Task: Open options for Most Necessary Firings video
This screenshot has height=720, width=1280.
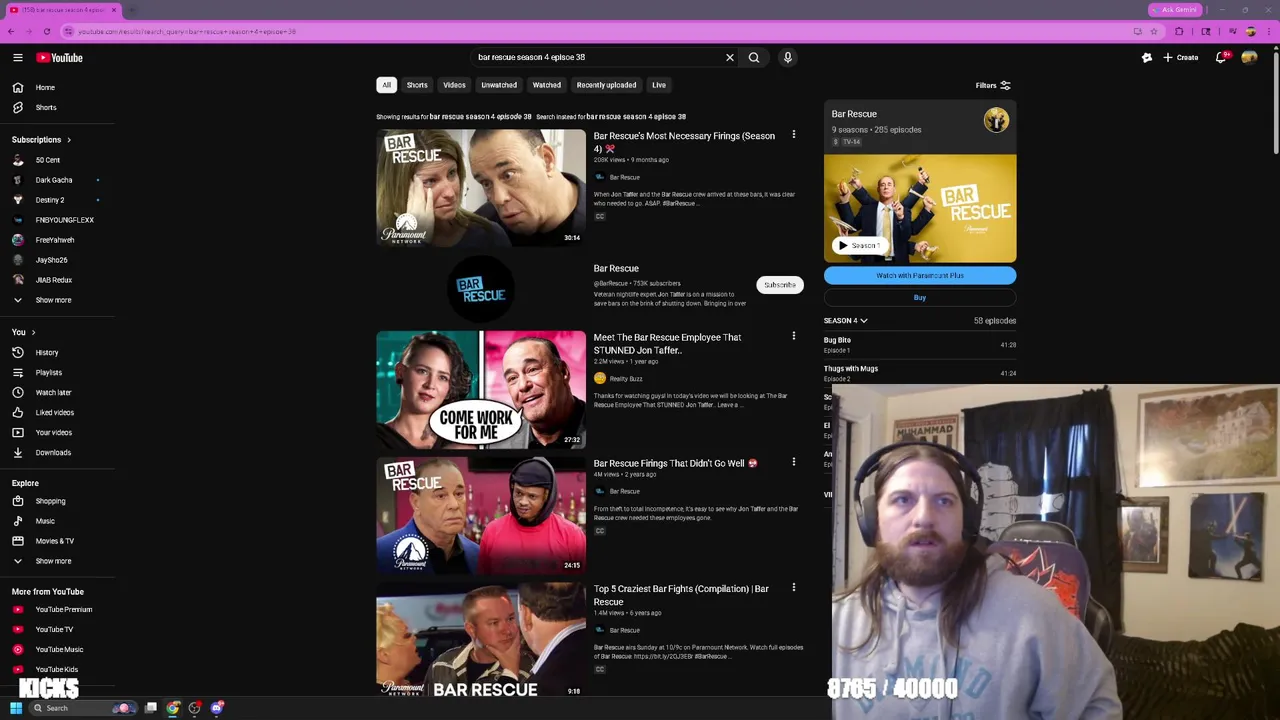Action: tap(794, 135)
